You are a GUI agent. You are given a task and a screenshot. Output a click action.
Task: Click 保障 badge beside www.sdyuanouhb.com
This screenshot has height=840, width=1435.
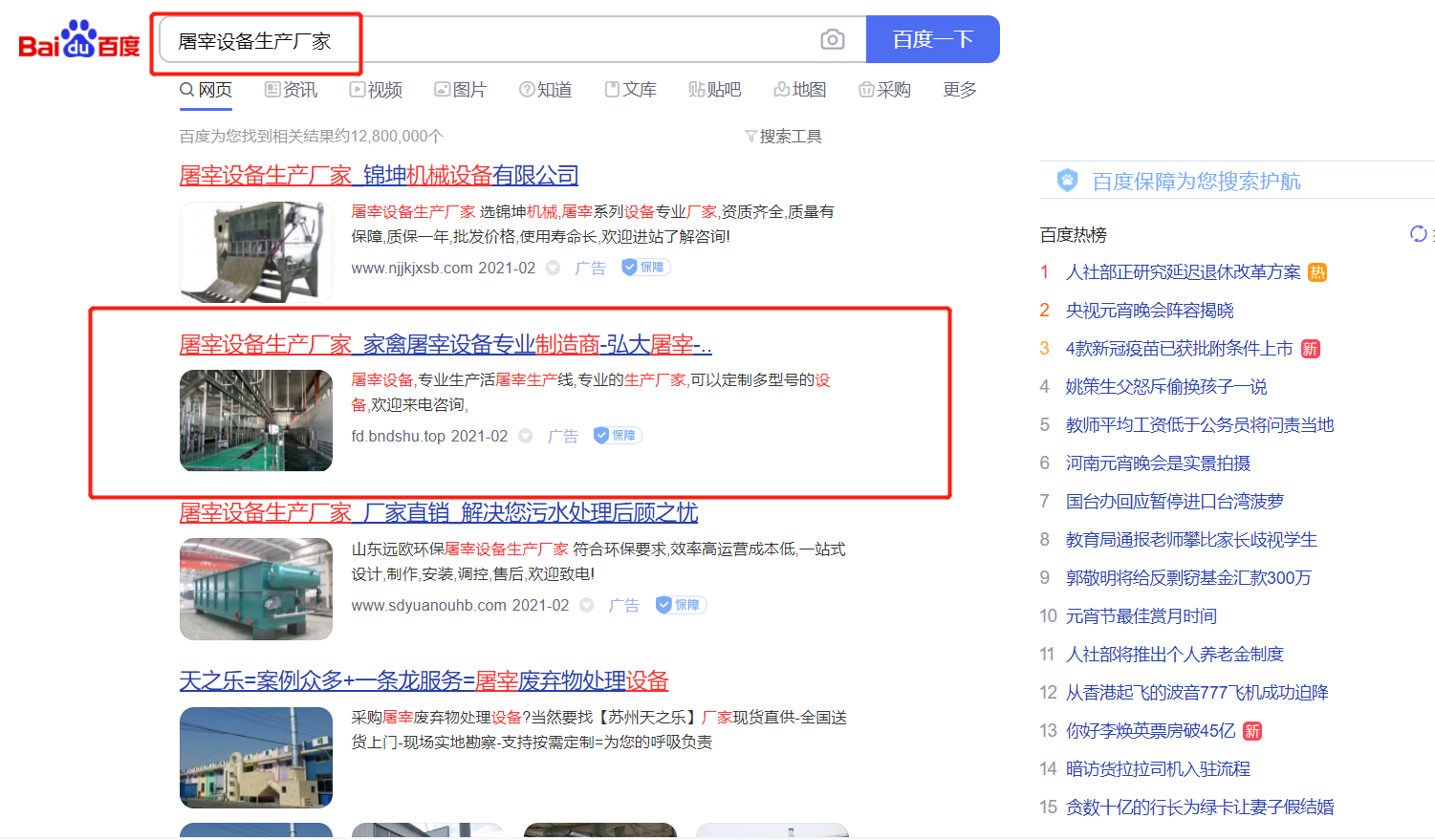click(x=681, y=605)
